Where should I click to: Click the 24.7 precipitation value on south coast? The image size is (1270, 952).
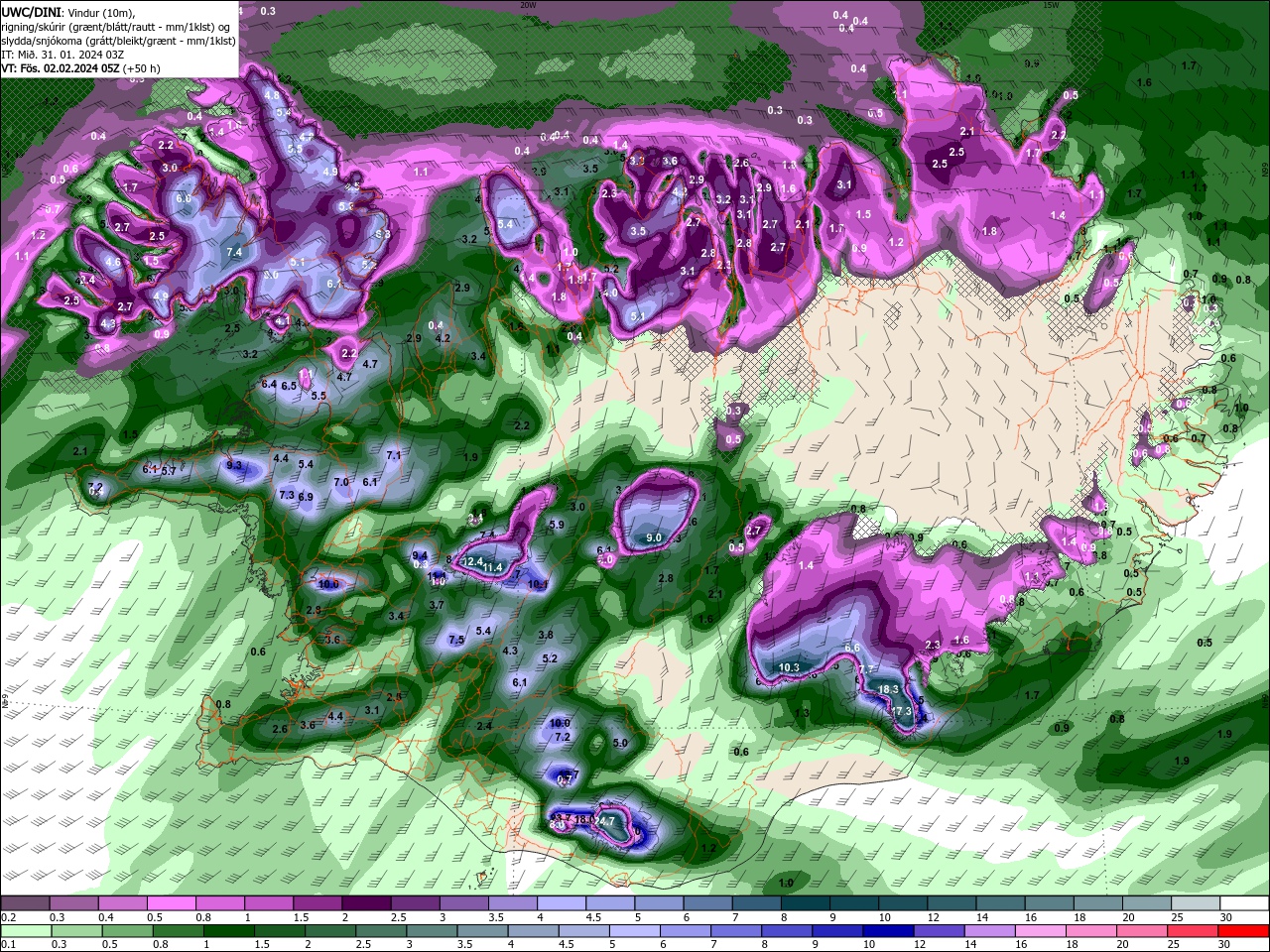pos(604,821)
